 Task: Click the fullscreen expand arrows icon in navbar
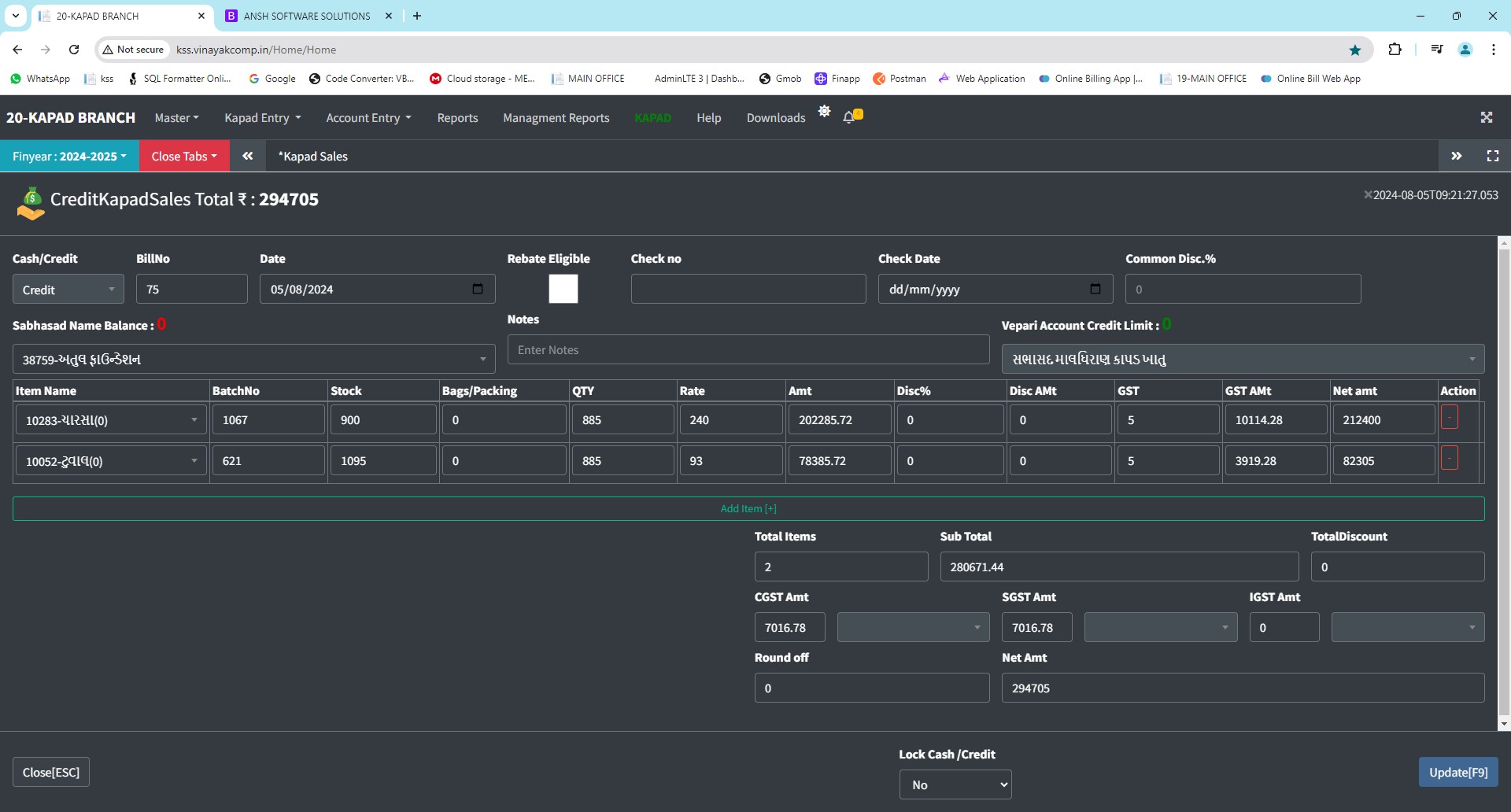[x=1486, y=117]
